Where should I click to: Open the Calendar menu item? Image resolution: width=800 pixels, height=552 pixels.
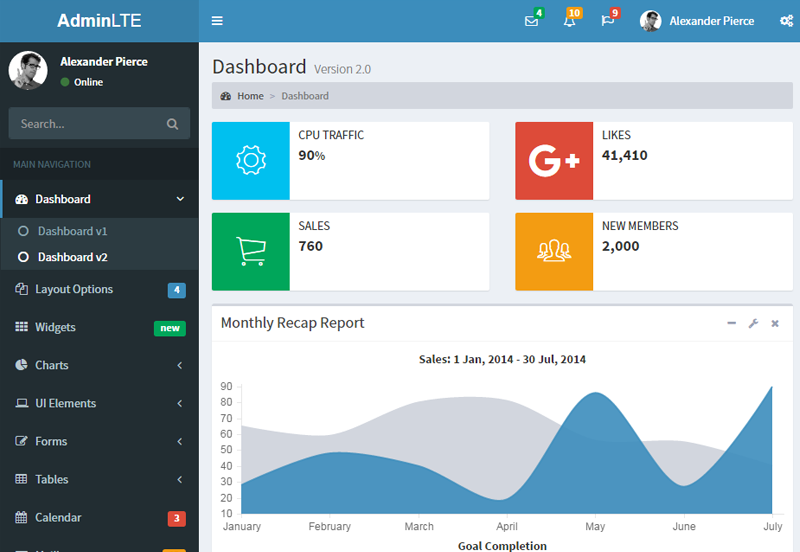[100, 518]
